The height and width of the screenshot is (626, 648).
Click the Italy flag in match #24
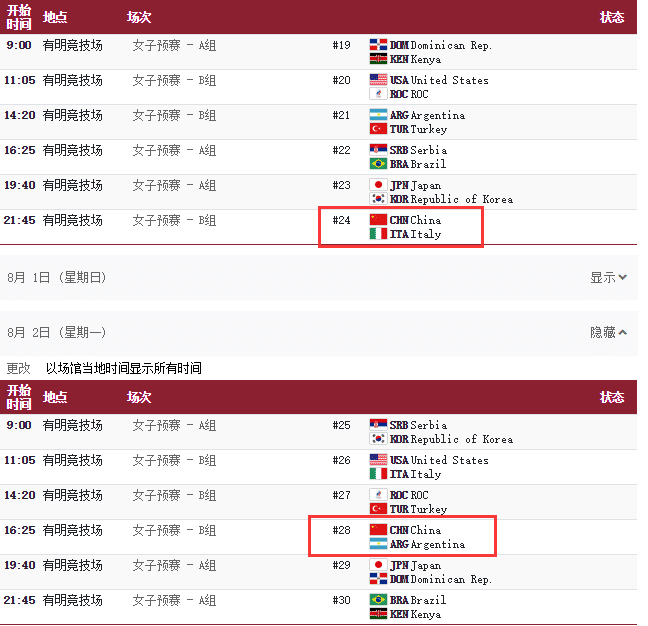coord(378,234)
